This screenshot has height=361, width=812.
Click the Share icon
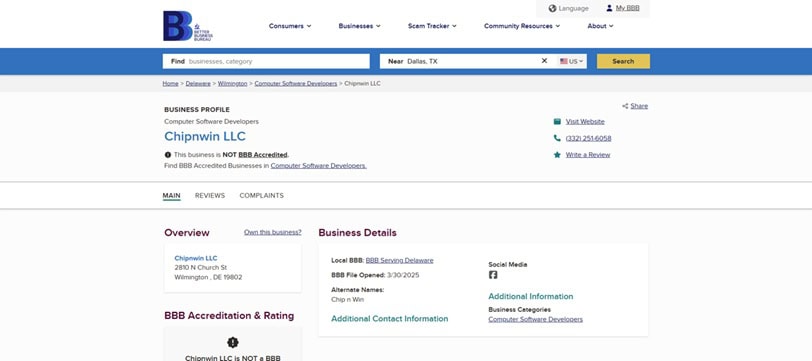click(x=625, y=106)
